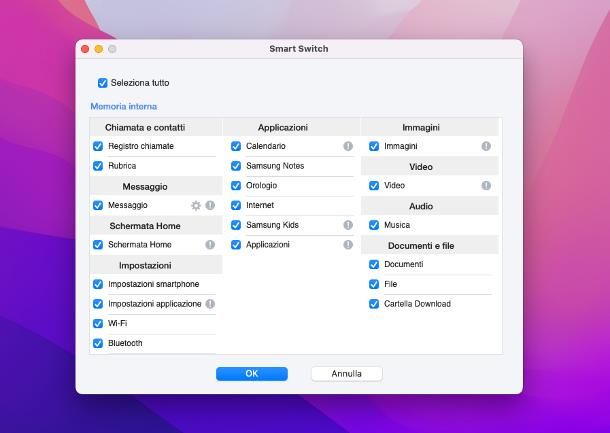The image size is (610, 433).
Task: Toggle the Internet checkbox
Action: pyautogui.click(x=236, y=205)
